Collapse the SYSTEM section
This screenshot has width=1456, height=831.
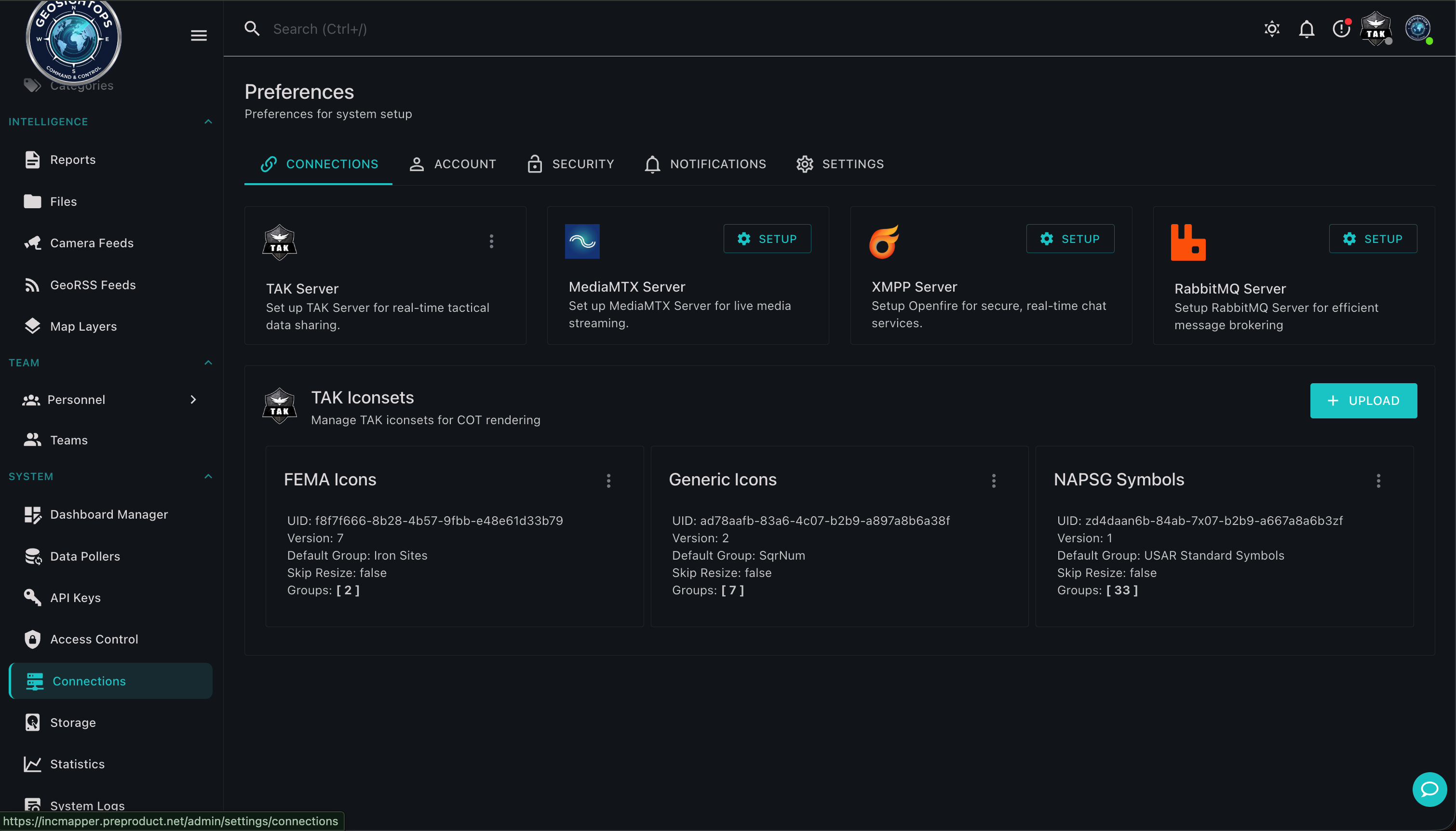click(208, 477)
